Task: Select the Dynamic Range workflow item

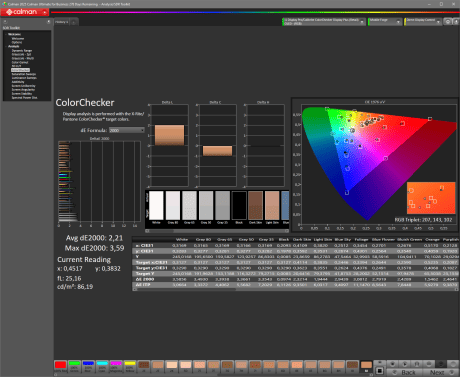Action: point(22,51)
